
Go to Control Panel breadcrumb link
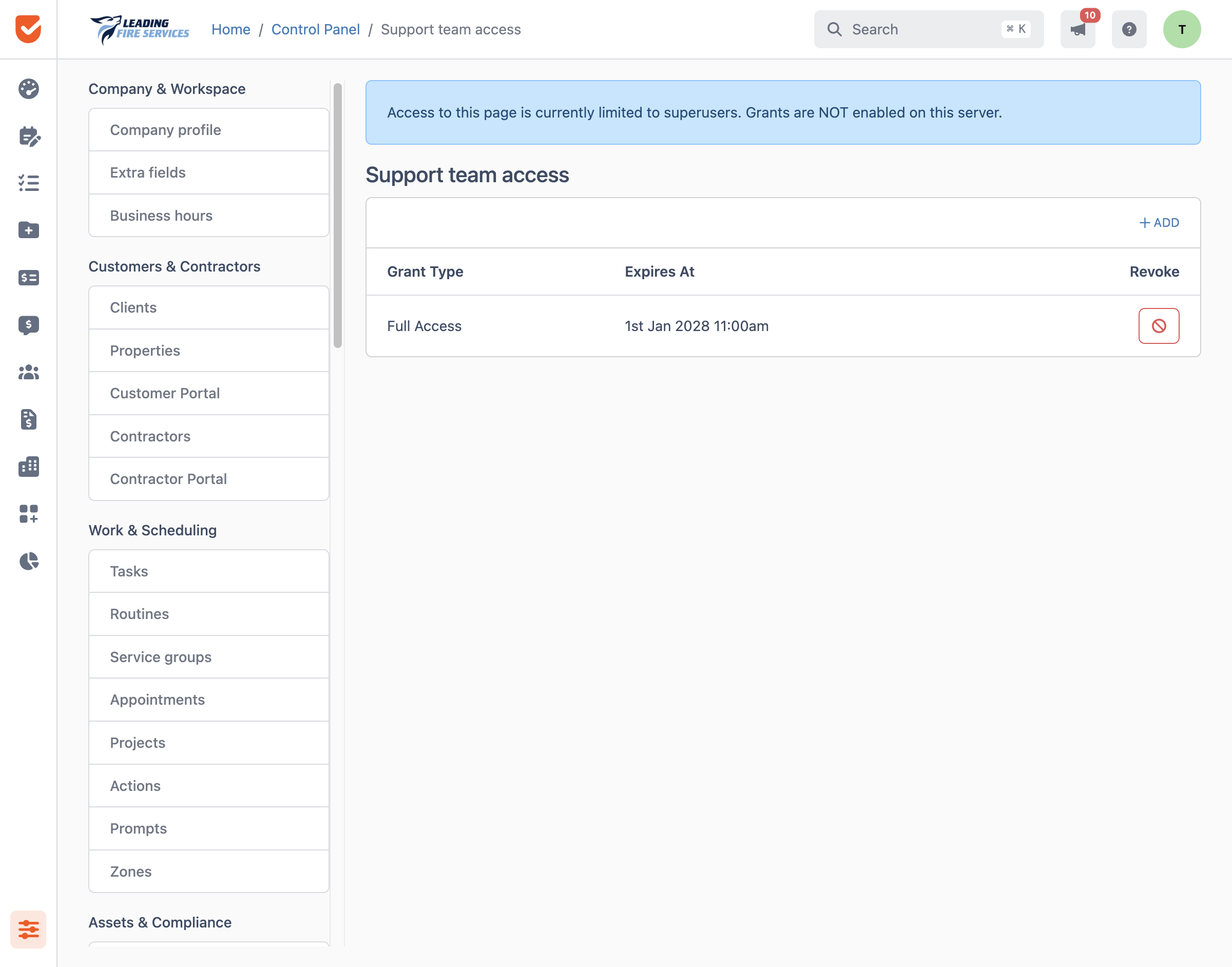[x=315, y=29]
